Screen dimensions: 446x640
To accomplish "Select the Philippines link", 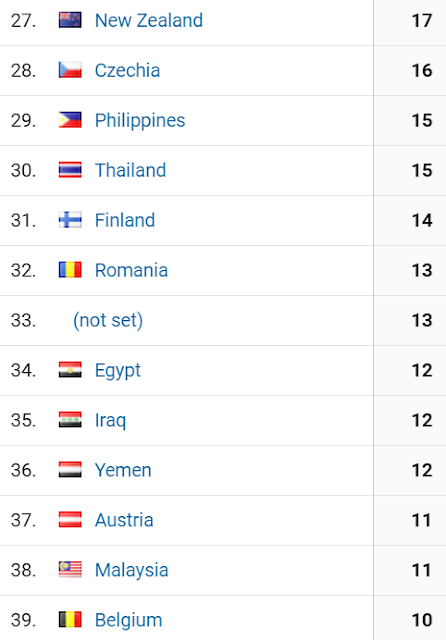I will [x=140, y=120].
